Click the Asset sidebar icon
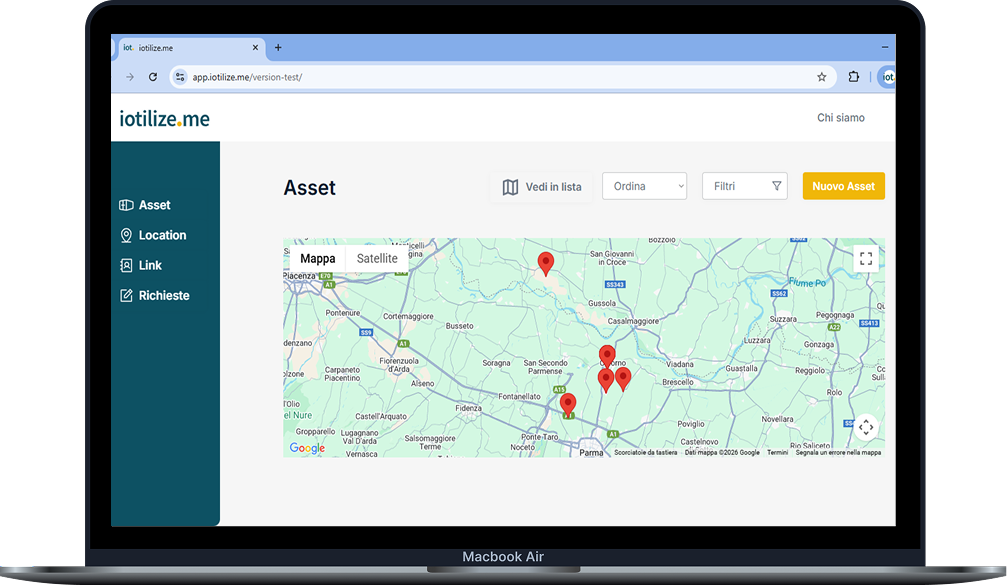 click(x=126, y=205)
